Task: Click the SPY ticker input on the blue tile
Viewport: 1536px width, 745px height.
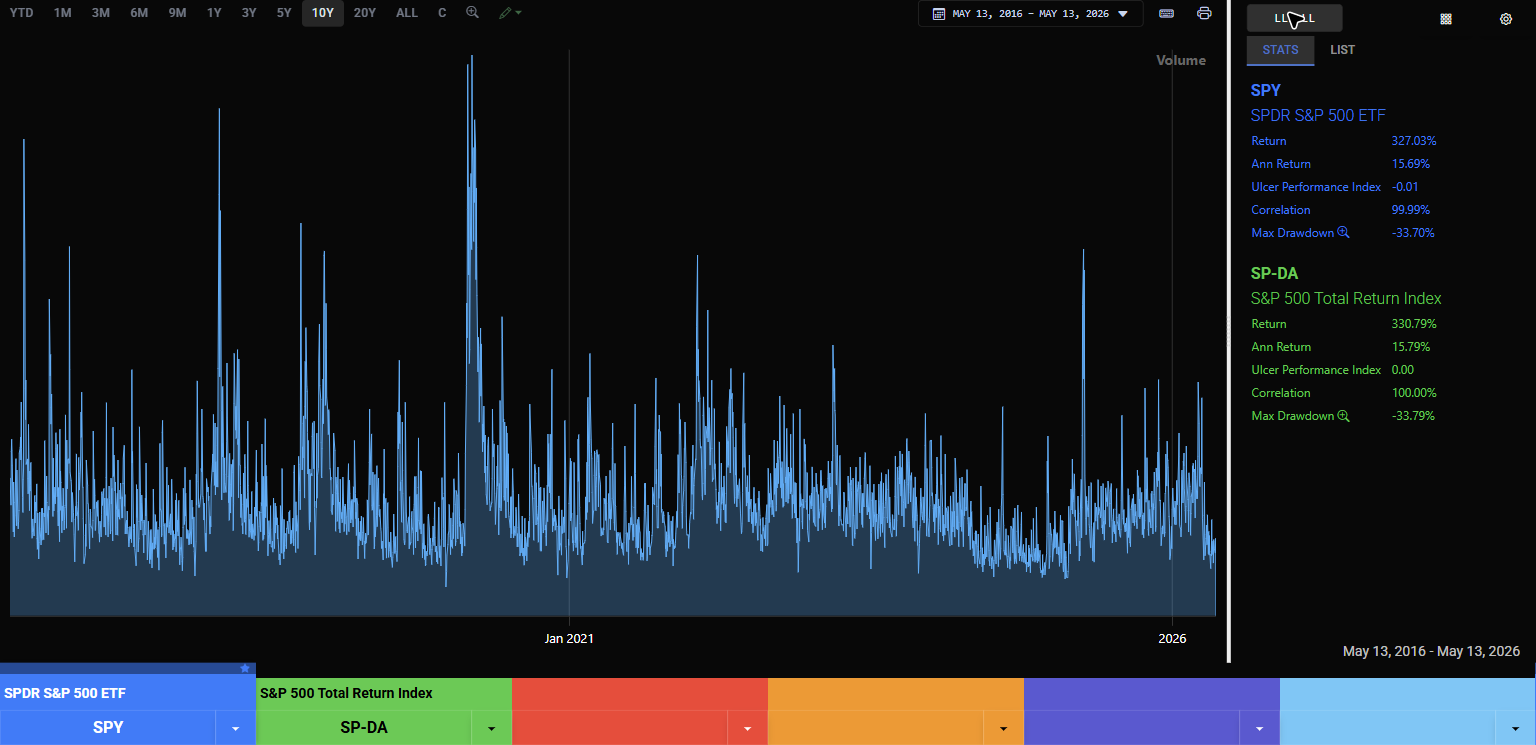Action: (108, 728)
